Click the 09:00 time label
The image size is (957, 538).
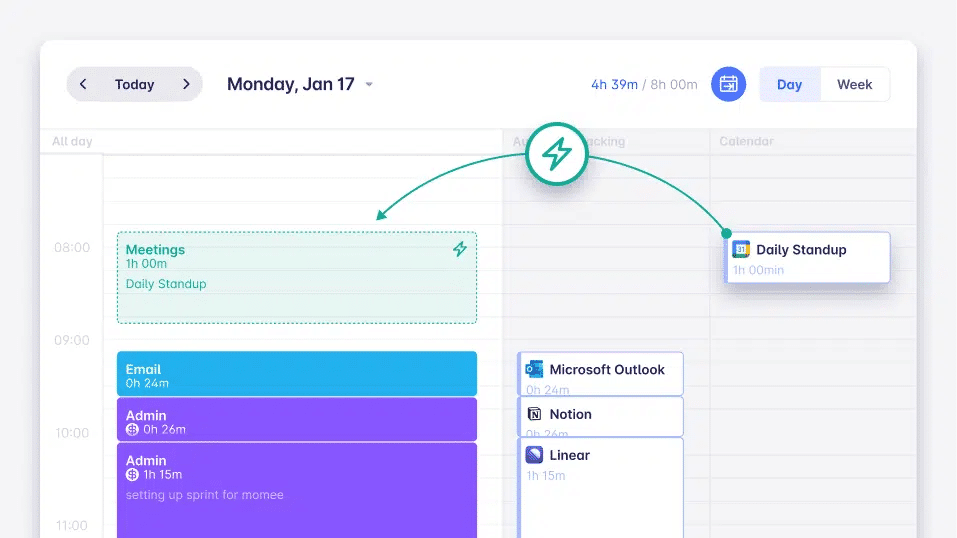click(x=72, y=340)
